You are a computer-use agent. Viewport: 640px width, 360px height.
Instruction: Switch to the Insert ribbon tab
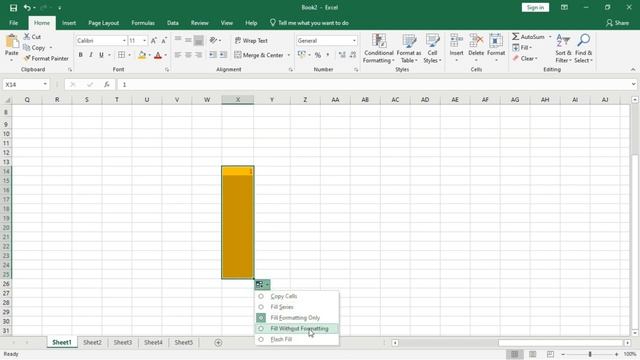[x=69, y=23]
